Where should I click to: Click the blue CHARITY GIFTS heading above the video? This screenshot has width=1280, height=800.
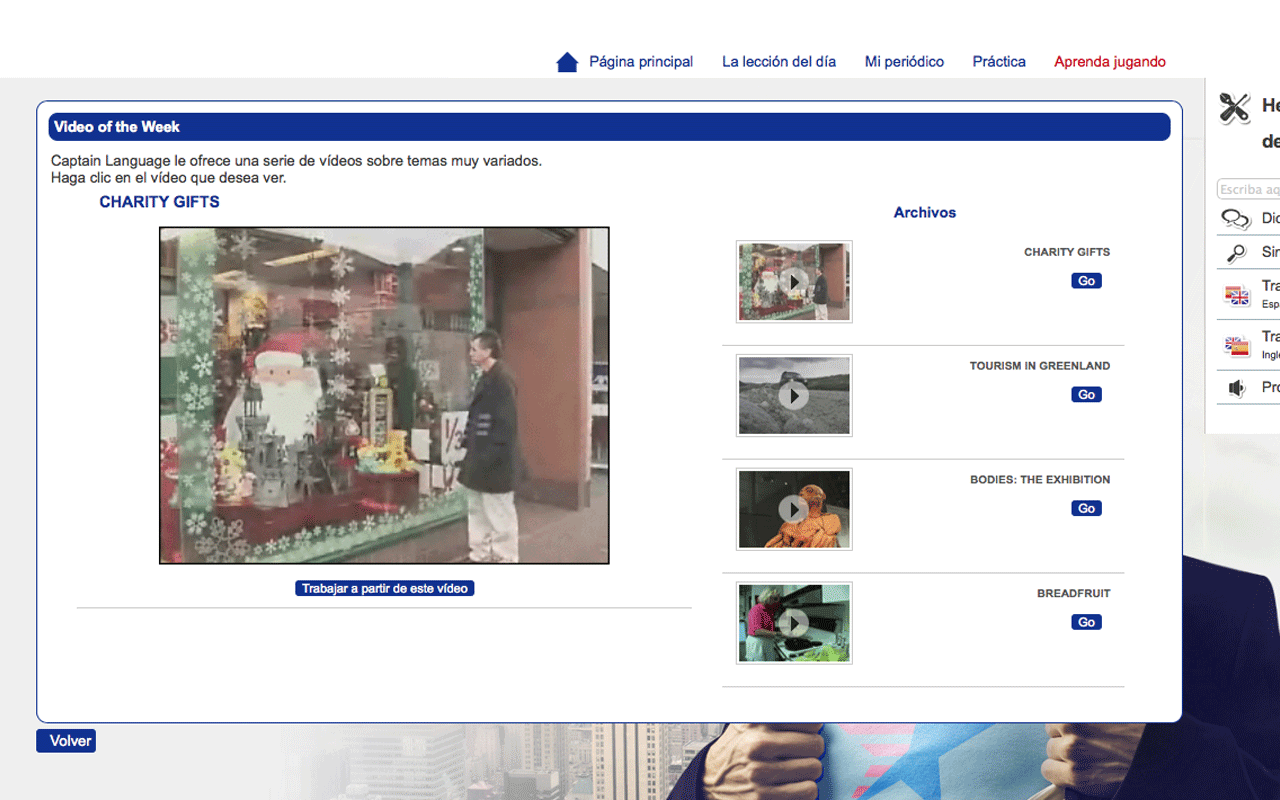tap(159, 202)
